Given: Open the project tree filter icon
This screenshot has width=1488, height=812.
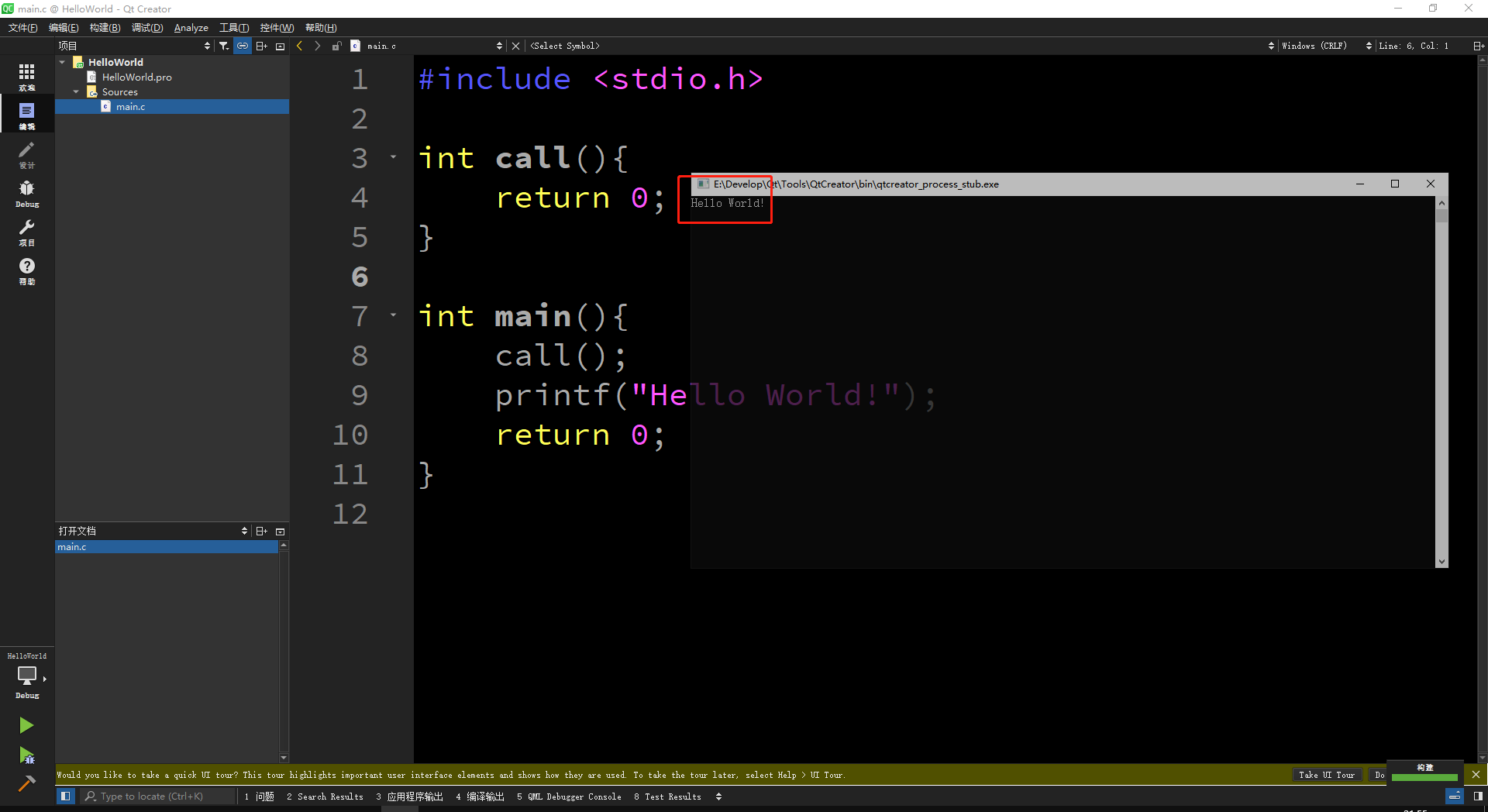Looking at the screenshot, I should 224,46.
